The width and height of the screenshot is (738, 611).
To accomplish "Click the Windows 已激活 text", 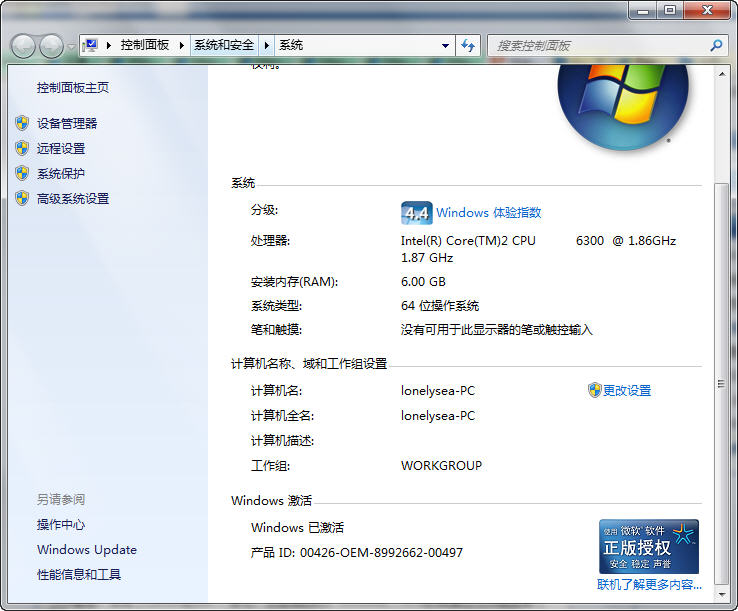I will point(297,527).
